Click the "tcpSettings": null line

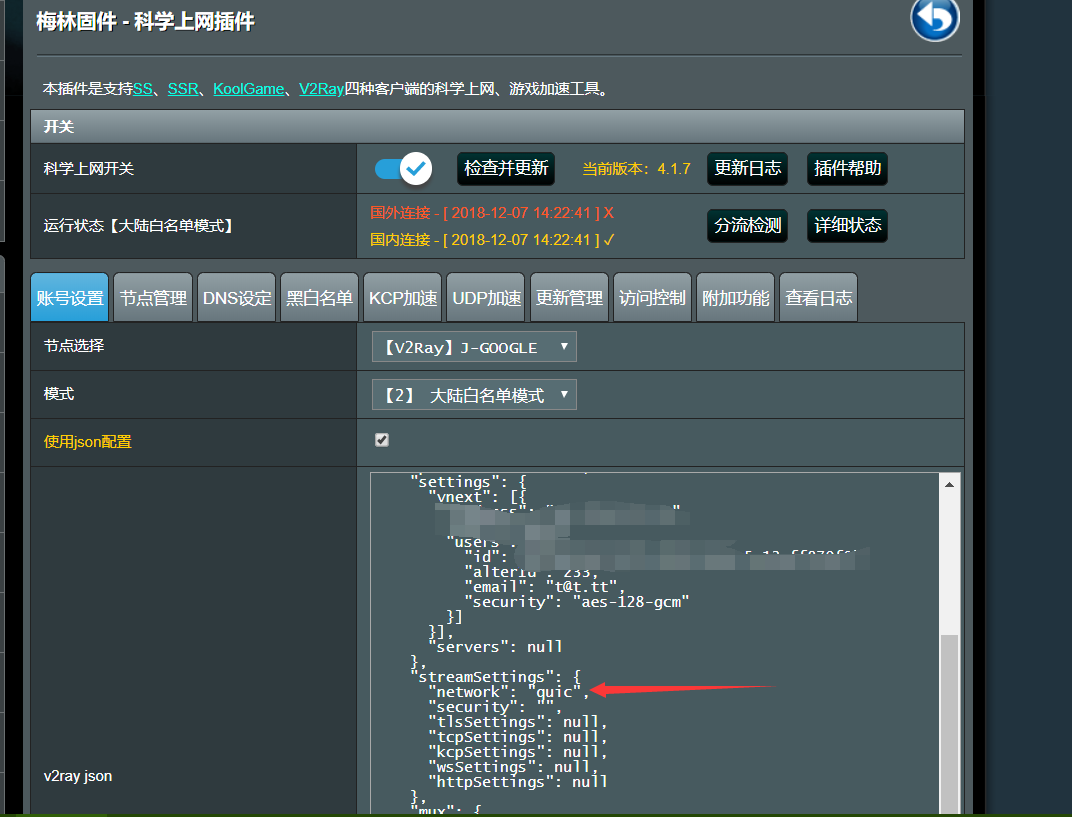point(518,737)
